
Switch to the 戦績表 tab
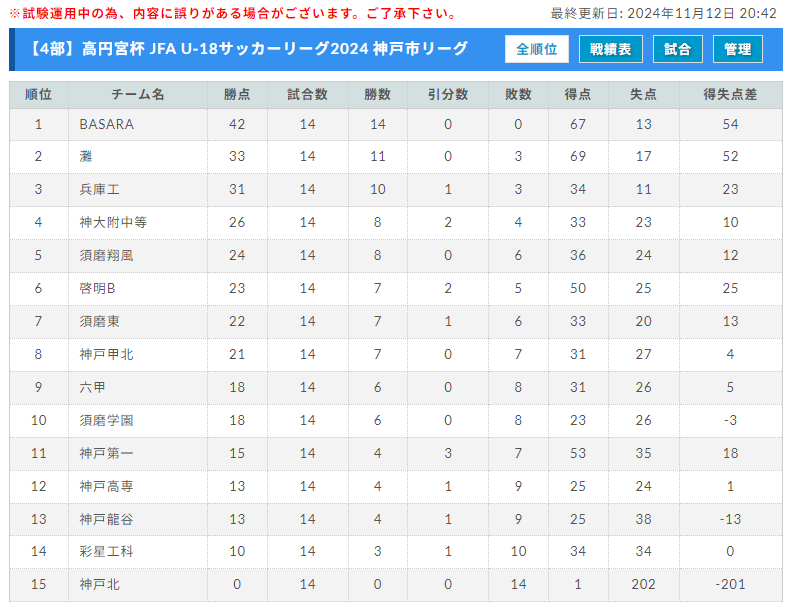[x=610, y=49]
